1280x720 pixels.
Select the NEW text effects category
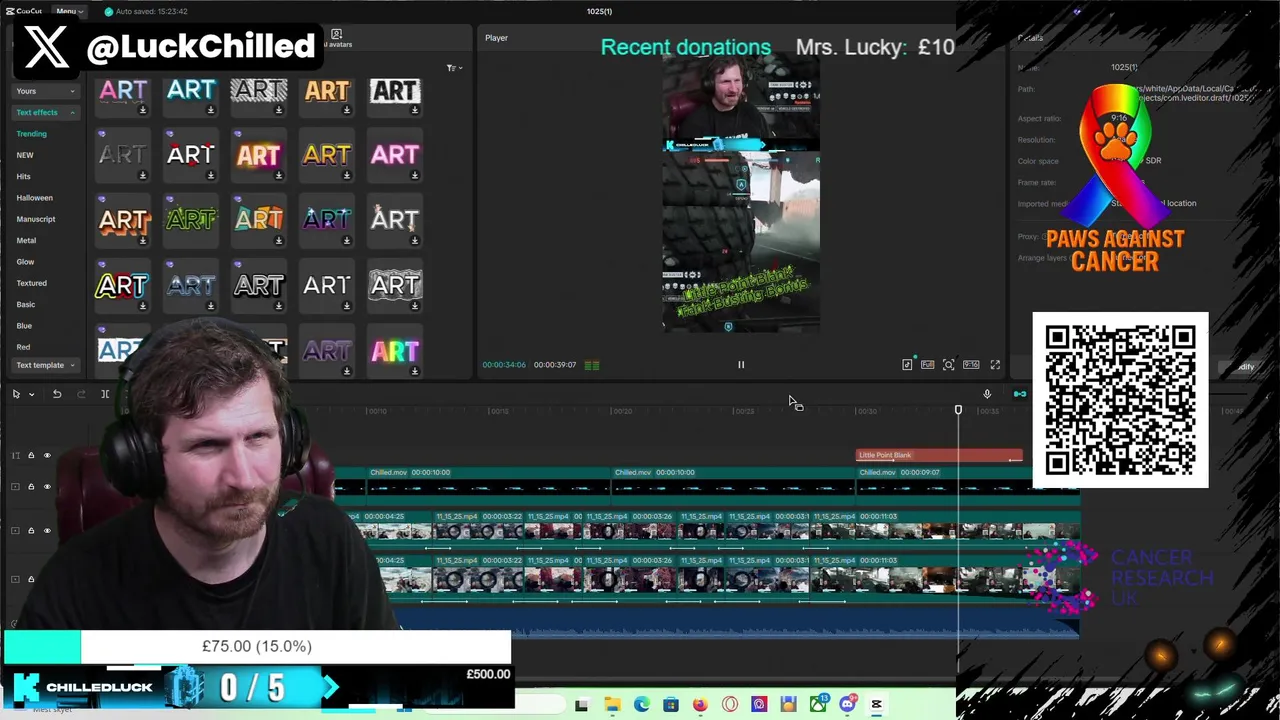(25, 155)
